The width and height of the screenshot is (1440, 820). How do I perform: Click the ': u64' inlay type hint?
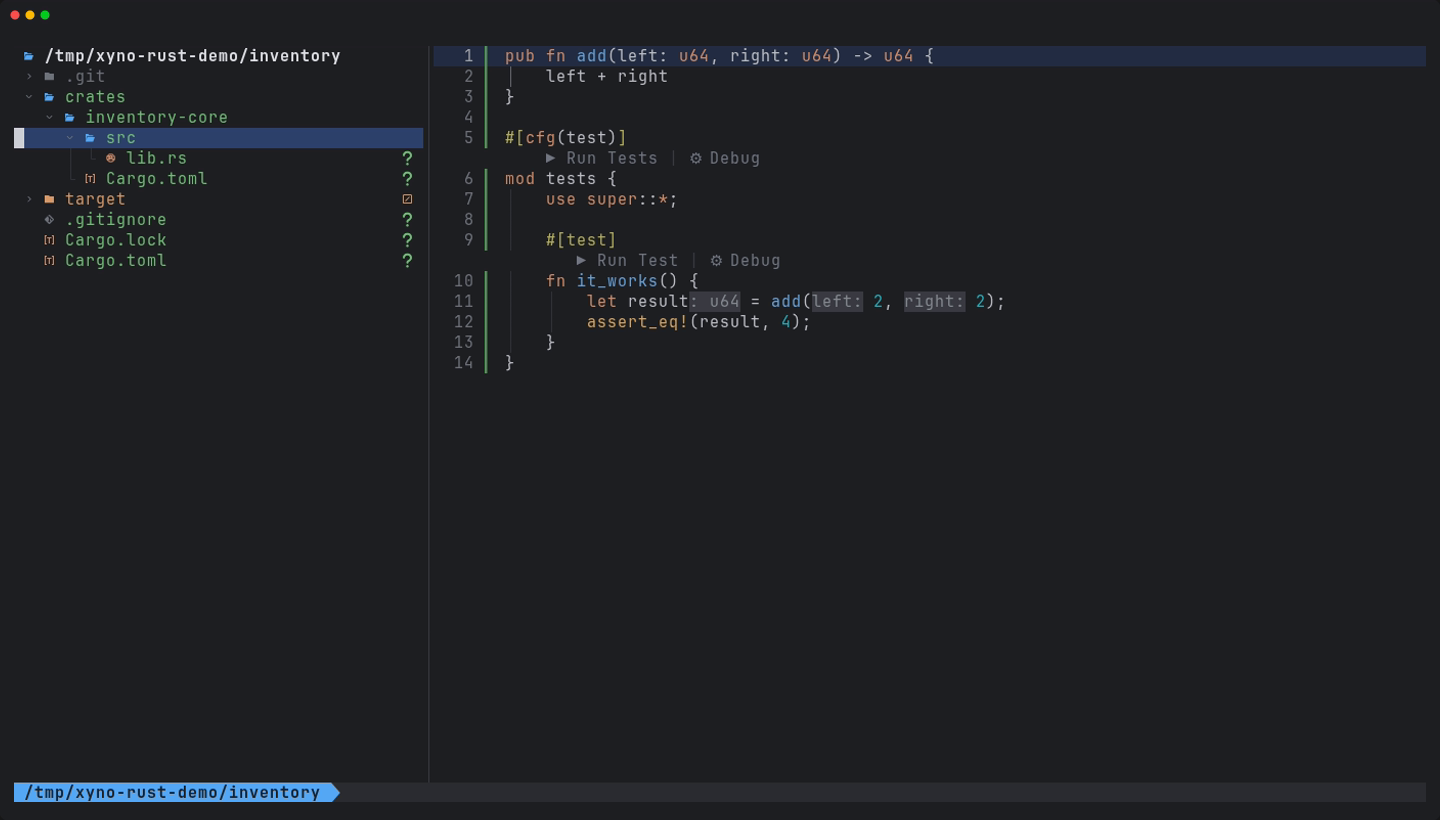(715, 301)
